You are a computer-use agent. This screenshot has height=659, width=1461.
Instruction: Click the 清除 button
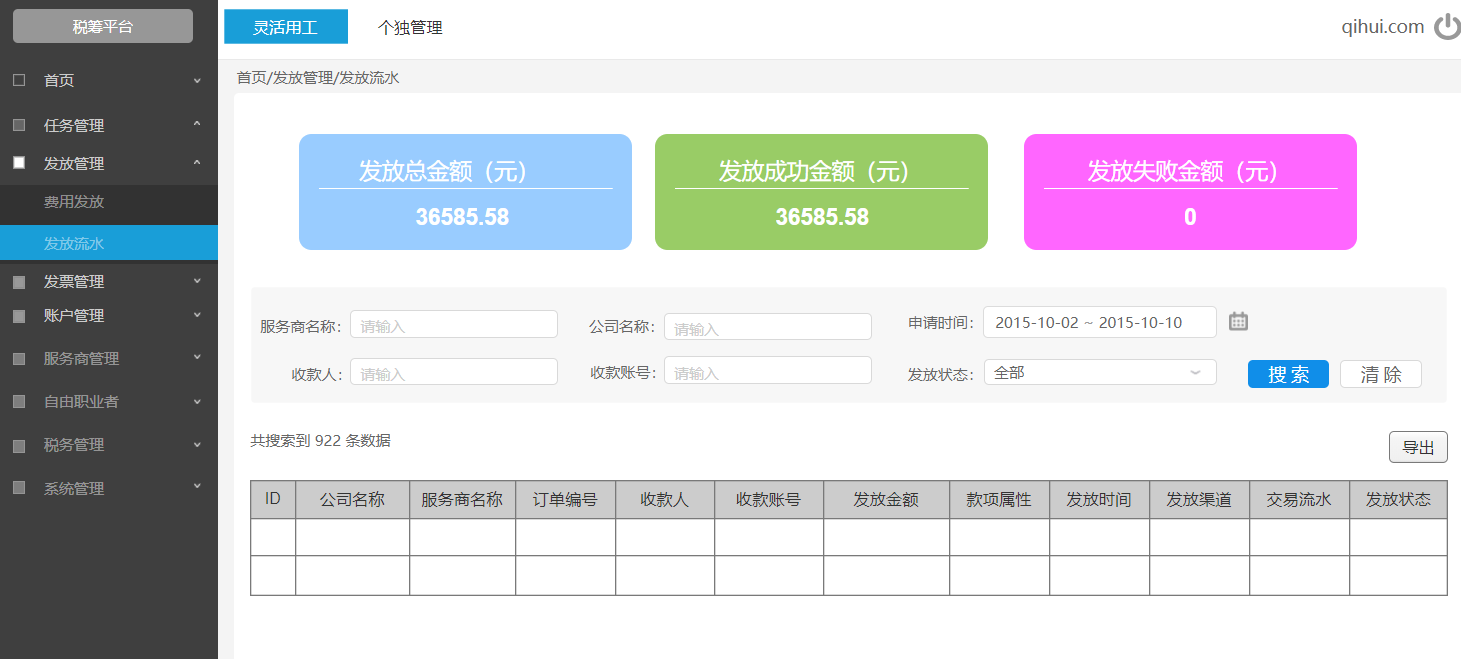[x=1381, y=374]
